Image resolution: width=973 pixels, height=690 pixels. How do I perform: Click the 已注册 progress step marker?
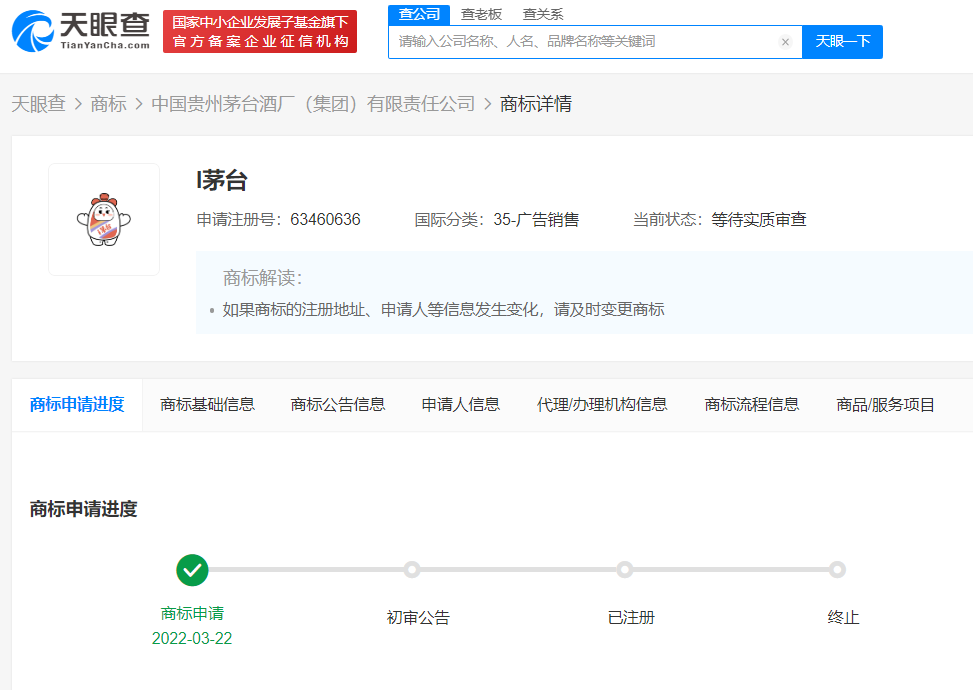pyautogui.click(x=625, y=570)
